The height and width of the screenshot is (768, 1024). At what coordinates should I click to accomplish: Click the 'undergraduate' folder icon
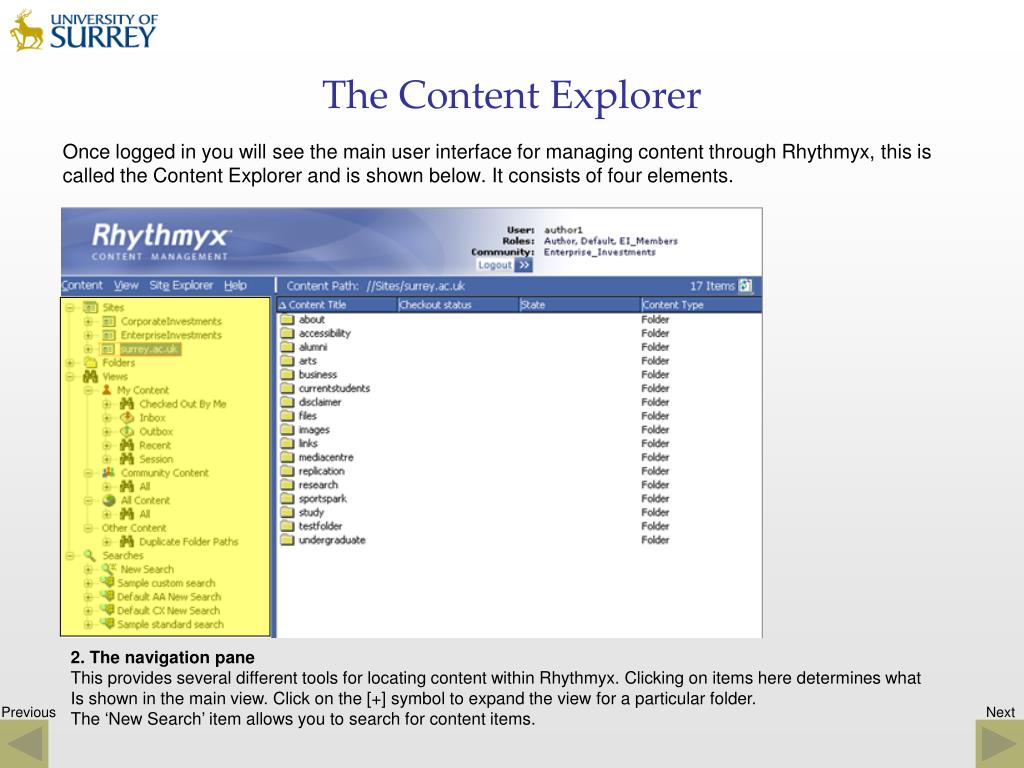click(x=287, y=540)
